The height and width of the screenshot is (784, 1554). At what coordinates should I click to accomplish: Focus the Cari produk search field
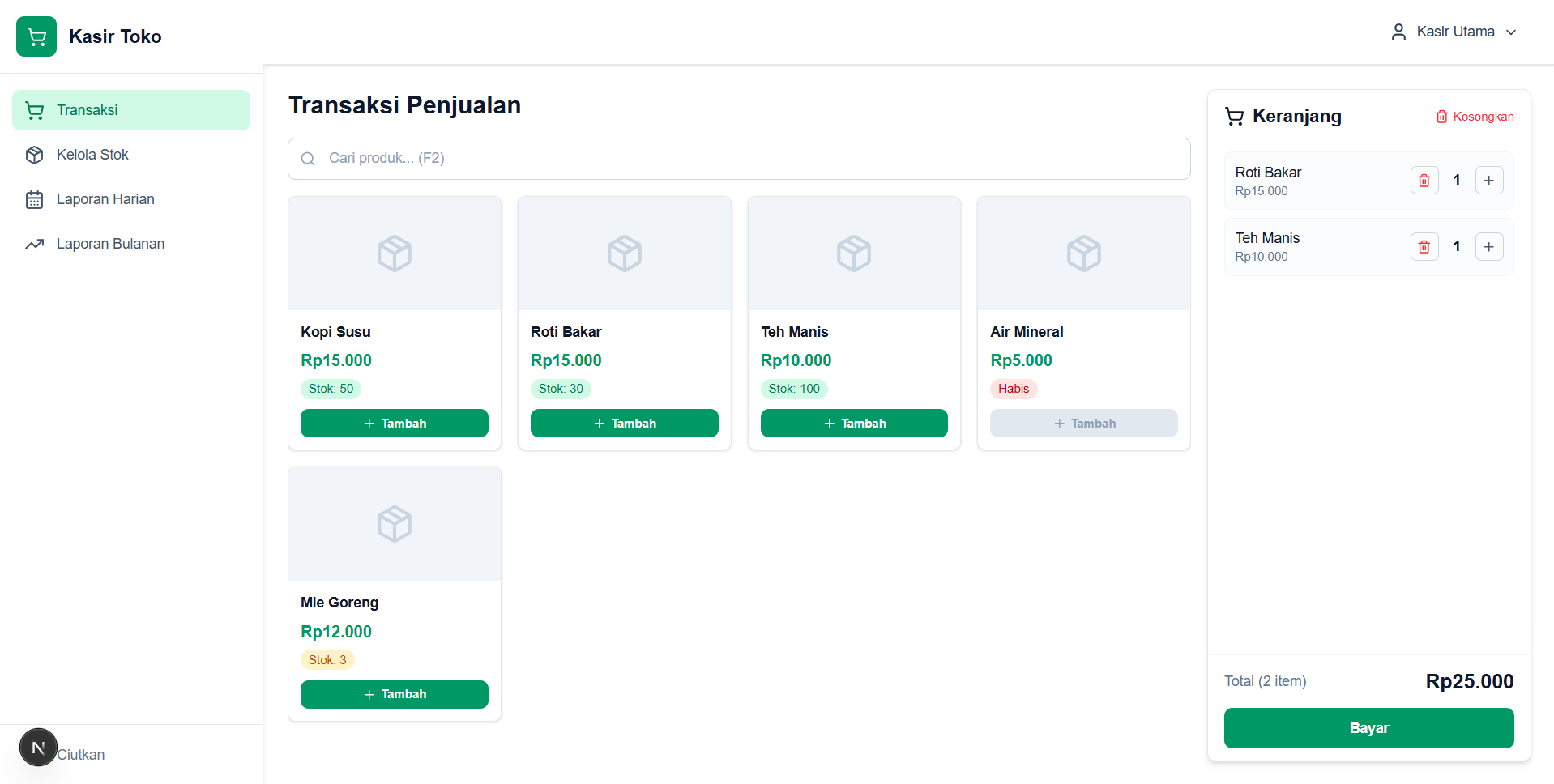739,159
